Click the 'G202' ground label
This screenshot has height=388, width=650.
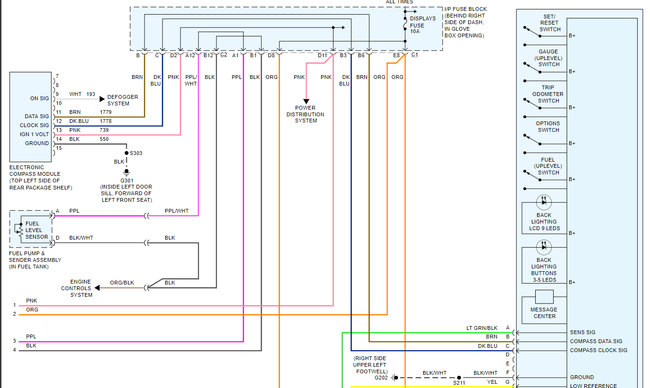click(381, 378)
